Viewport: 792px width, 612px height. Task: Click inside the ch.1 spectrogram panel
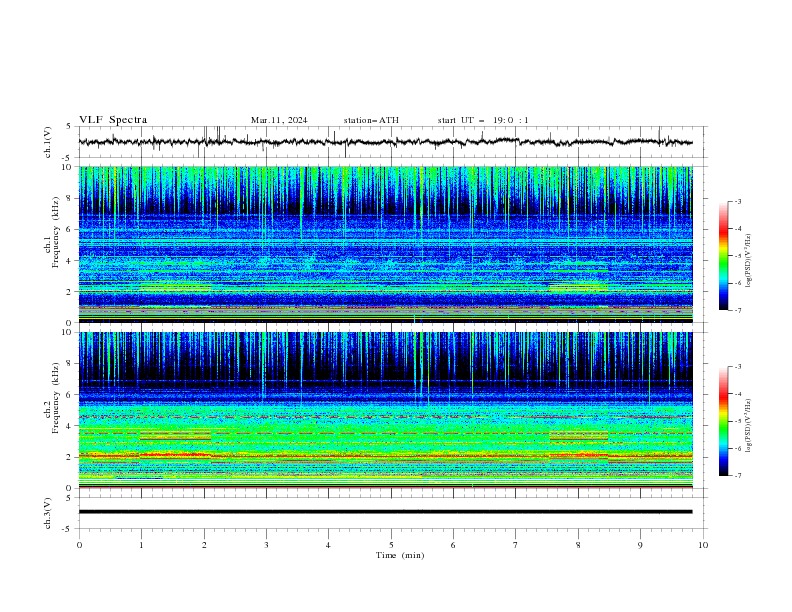click(x=385, y=244)
